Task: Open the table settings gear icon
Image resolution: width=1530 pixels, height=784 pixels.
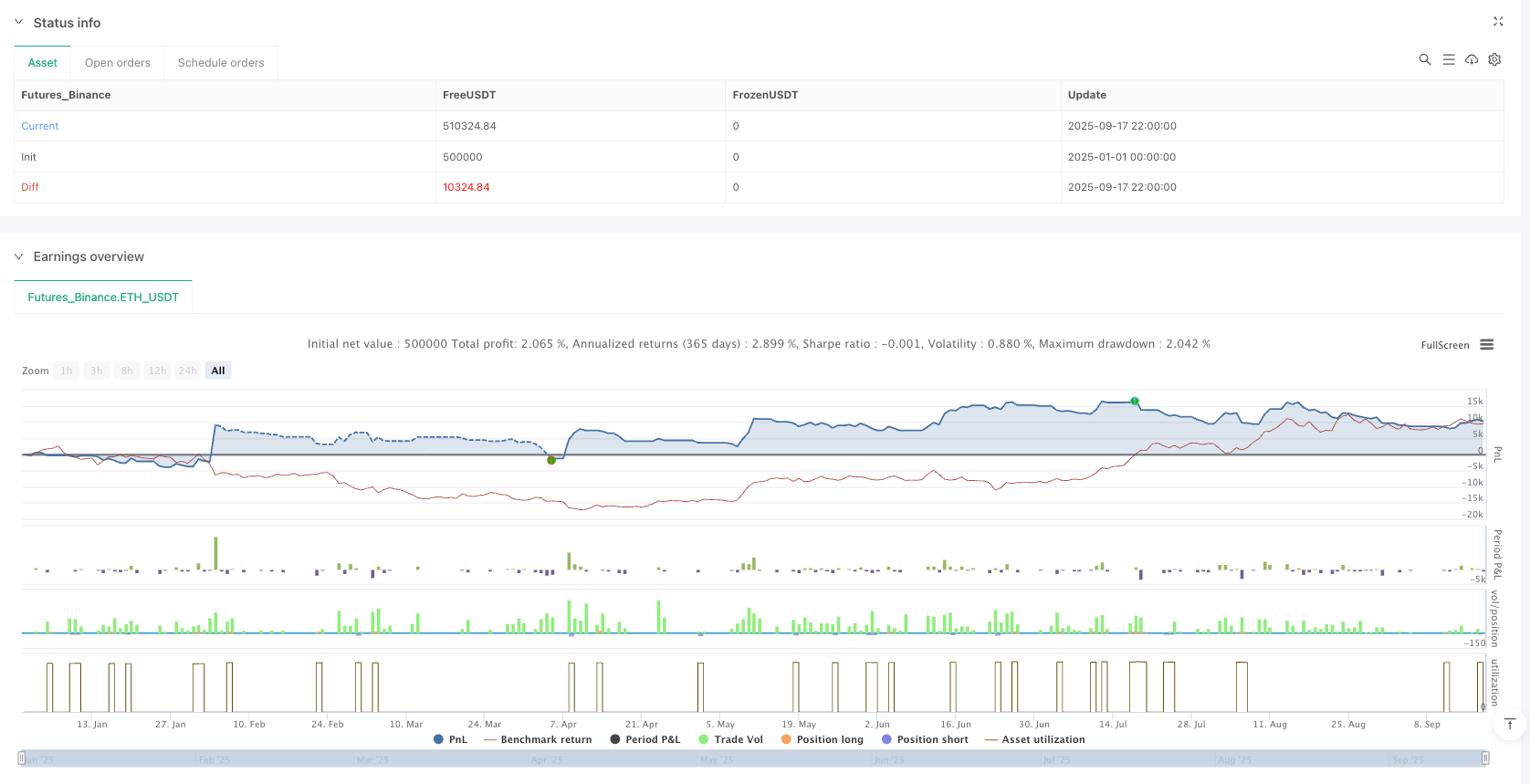Action: pyautogui.click(x=1494, y=59)
